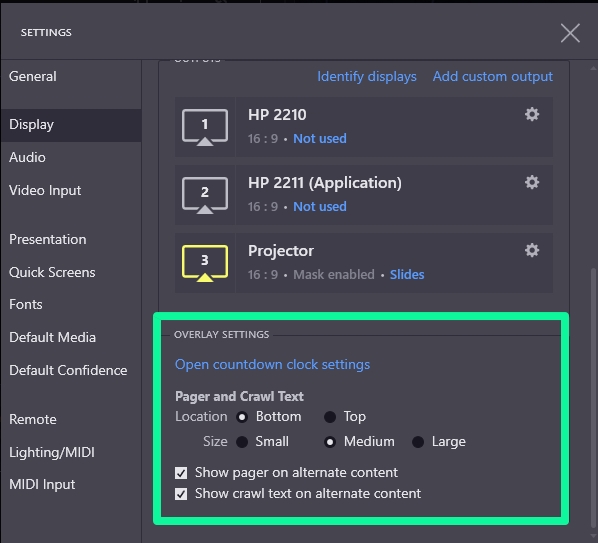Open the Video Input settings section
Viewport: 598px width, 543px height.
[x=71, y=190]
